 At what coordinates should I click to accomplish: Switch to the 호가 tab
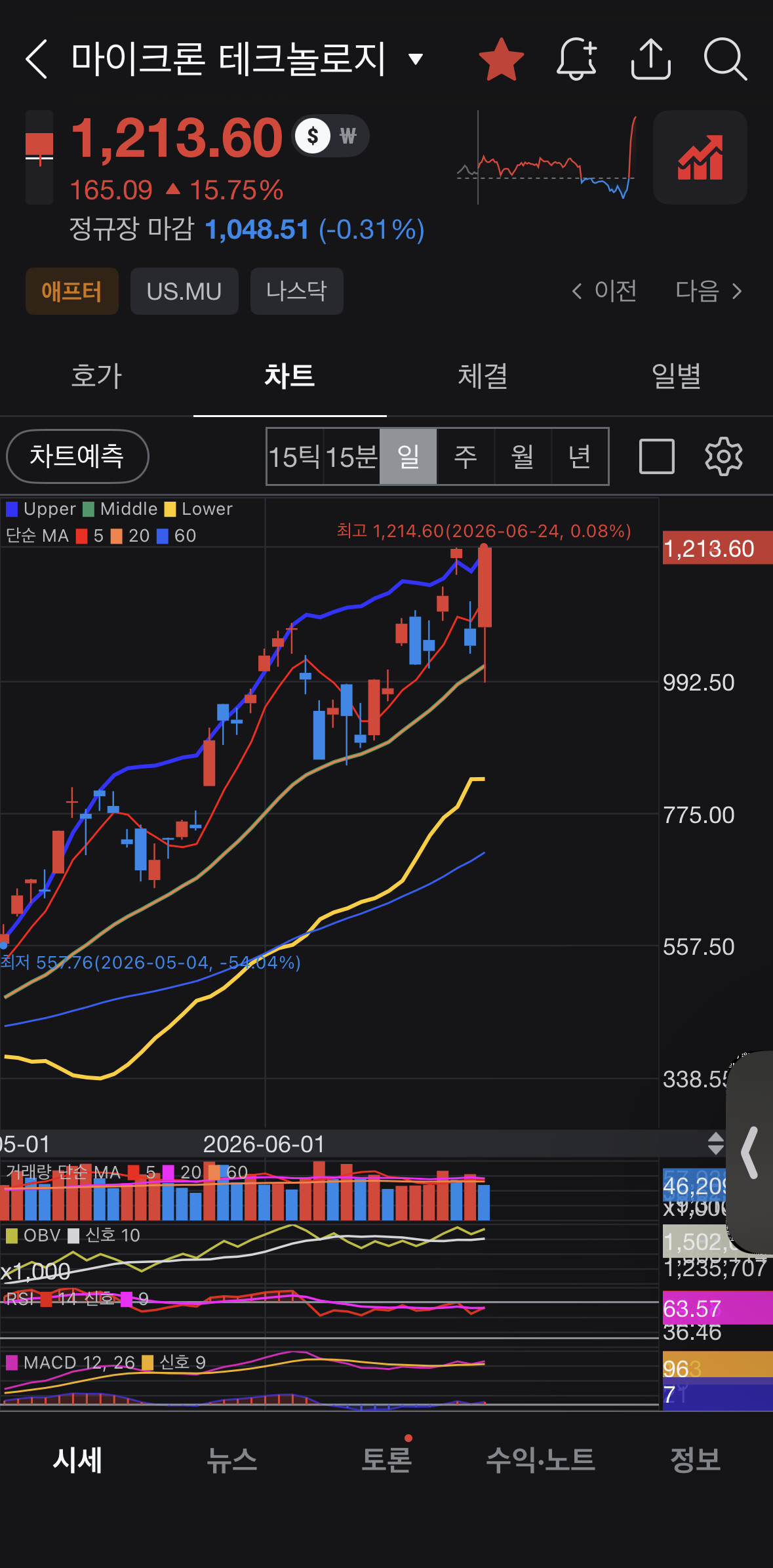click(x=96, y=376)
